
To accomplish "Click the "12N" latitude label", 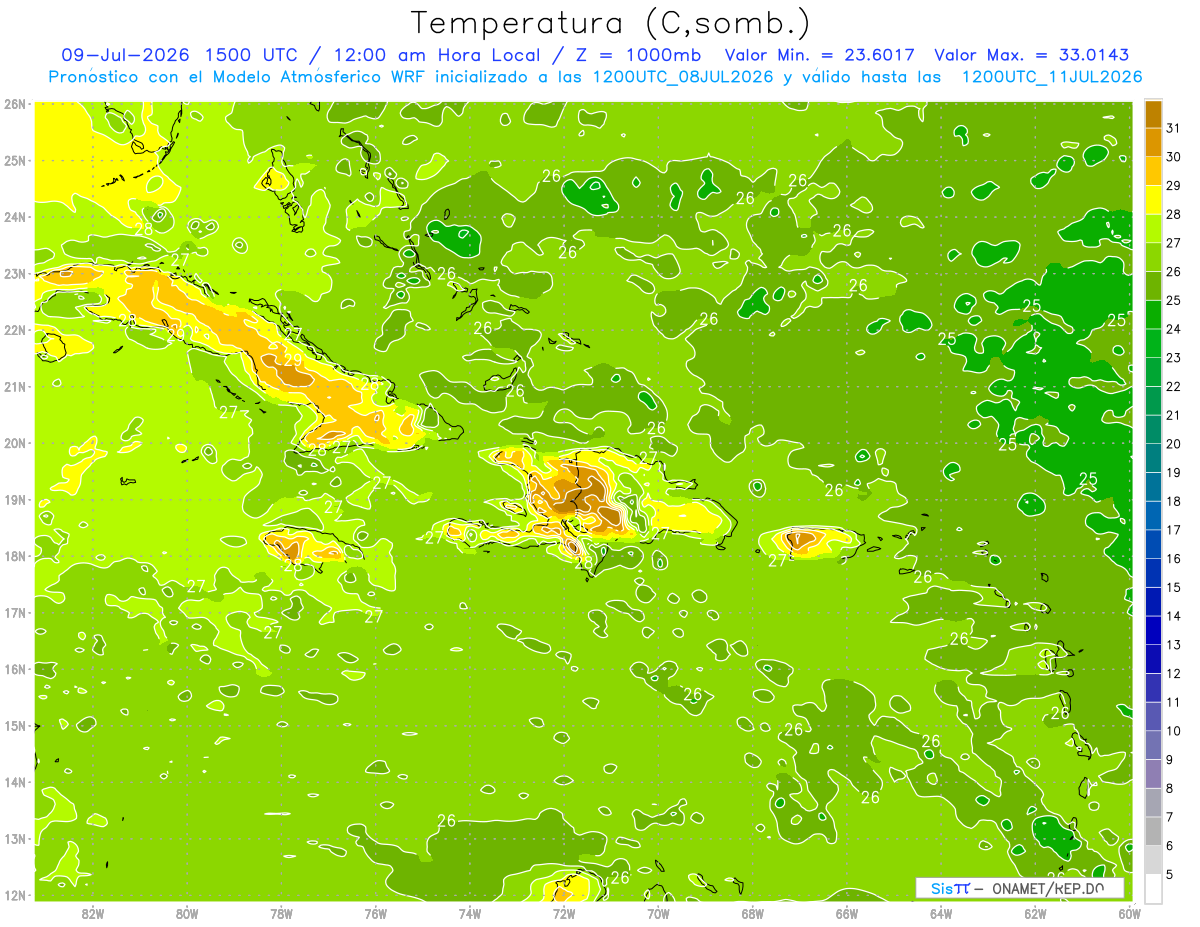I will (14, 895).
